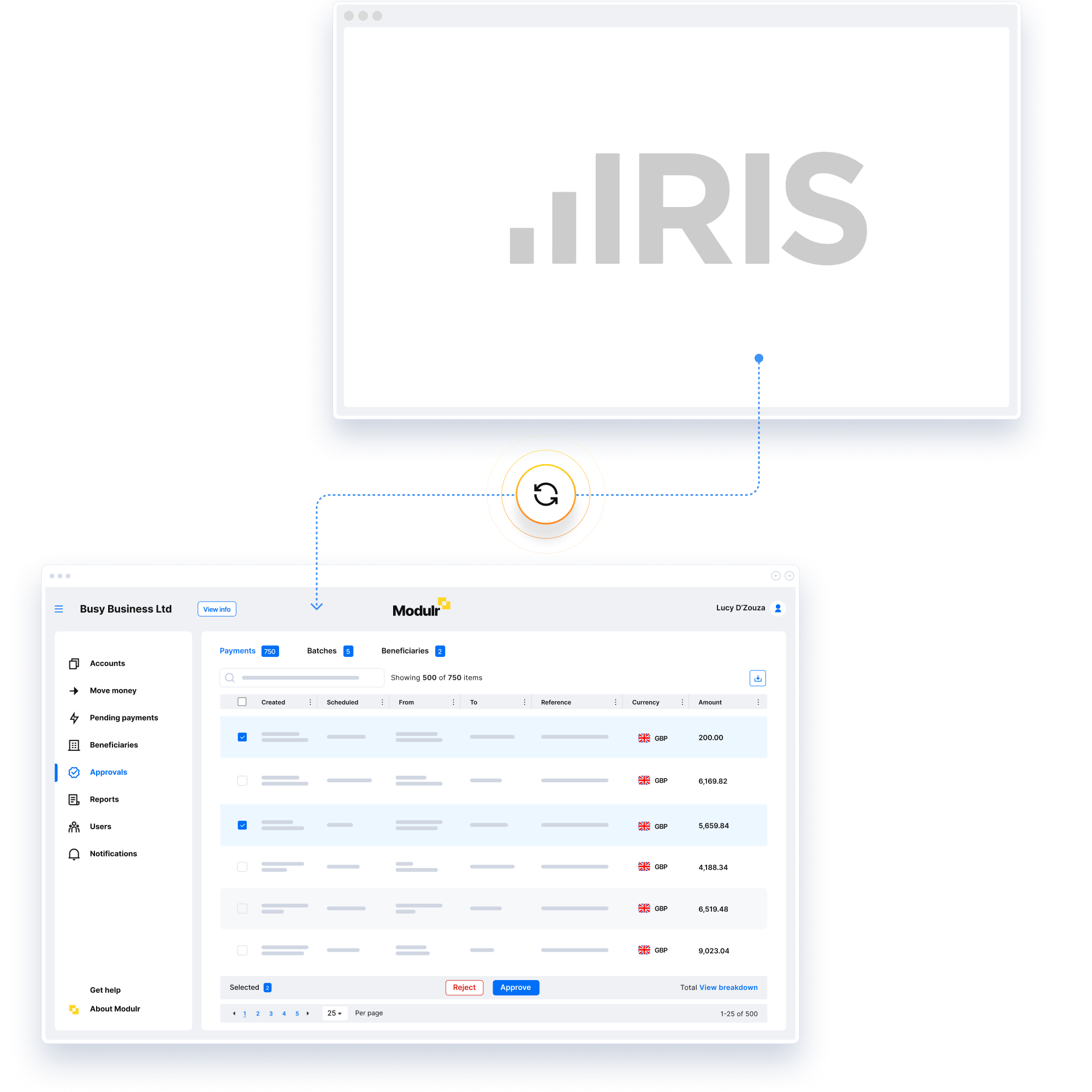This screenshot has height=1092, width=1092.
Task: Open the Amount column options menu
Action: pos(758,702)
